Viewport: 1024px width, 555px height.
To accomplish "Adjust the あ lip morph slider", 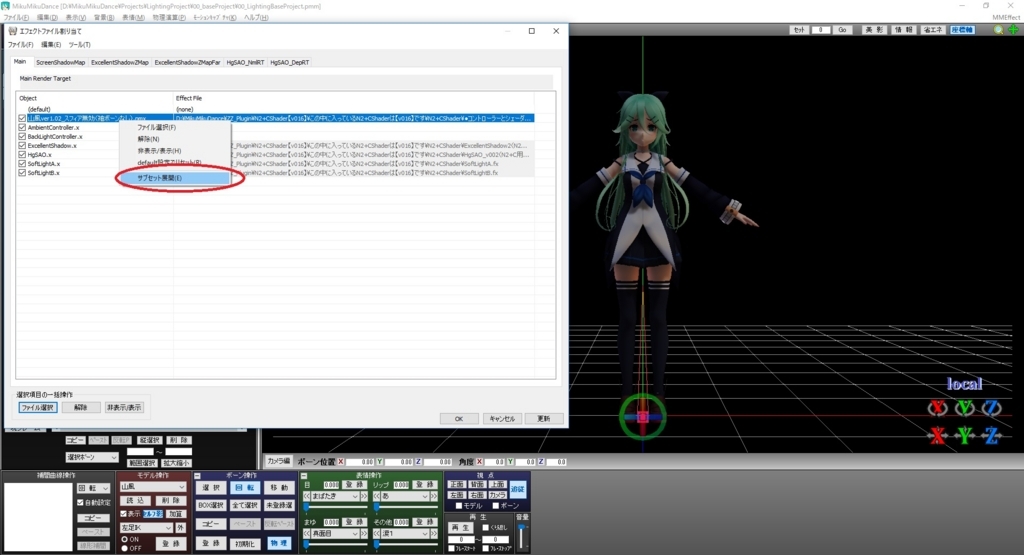I will pos(405,507).
